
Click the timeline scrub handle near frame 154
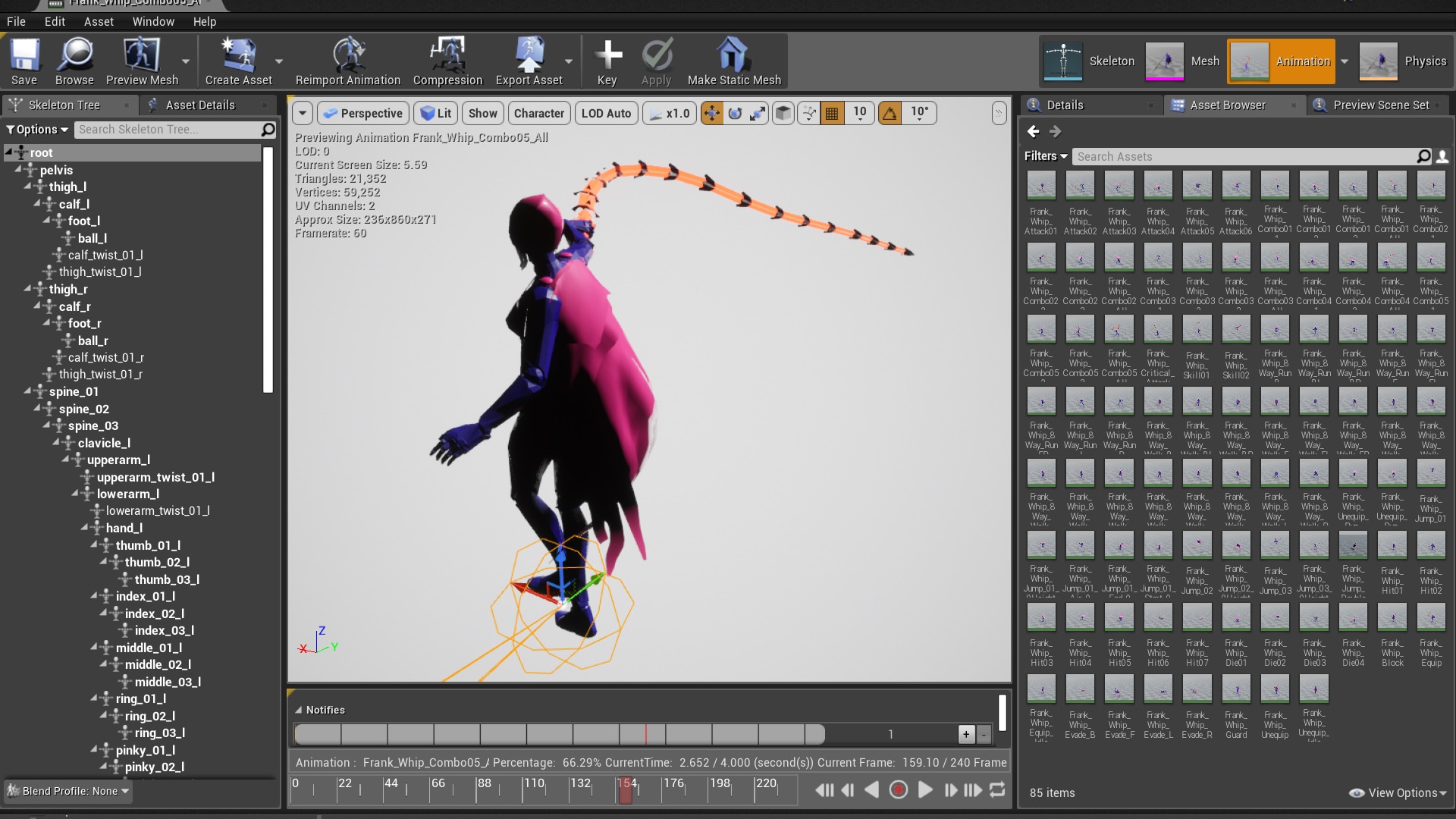[x=626, y=791]
